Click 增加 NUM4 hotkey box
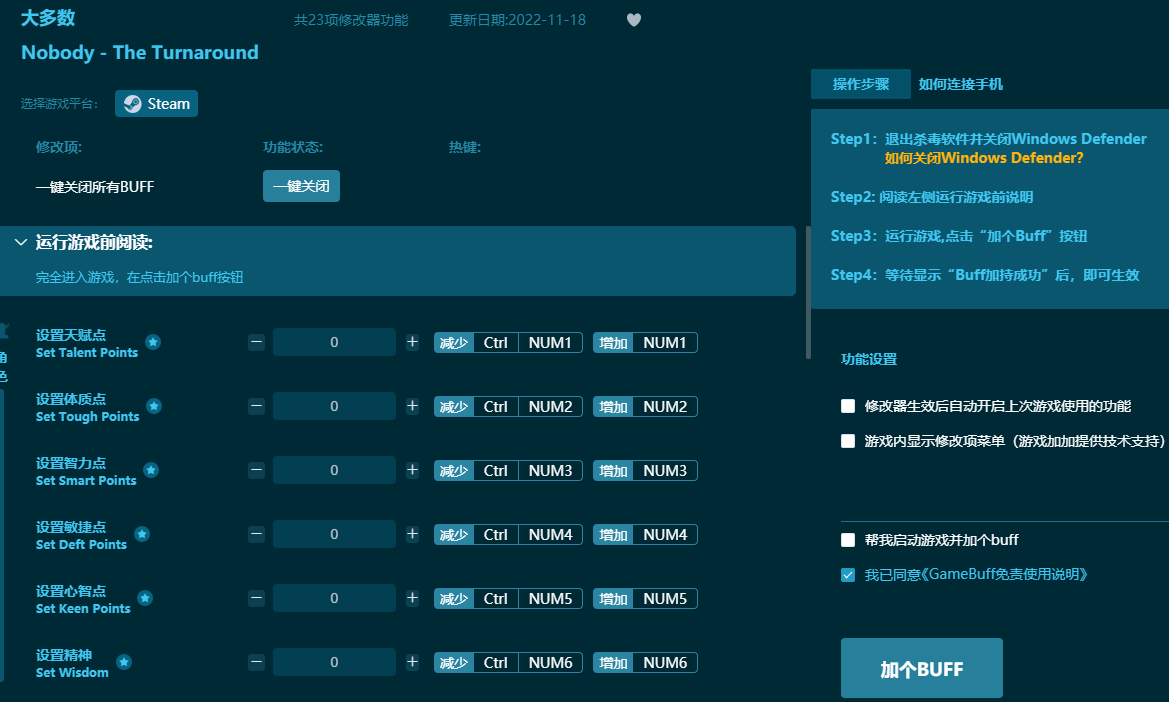 tap(646, 535)
